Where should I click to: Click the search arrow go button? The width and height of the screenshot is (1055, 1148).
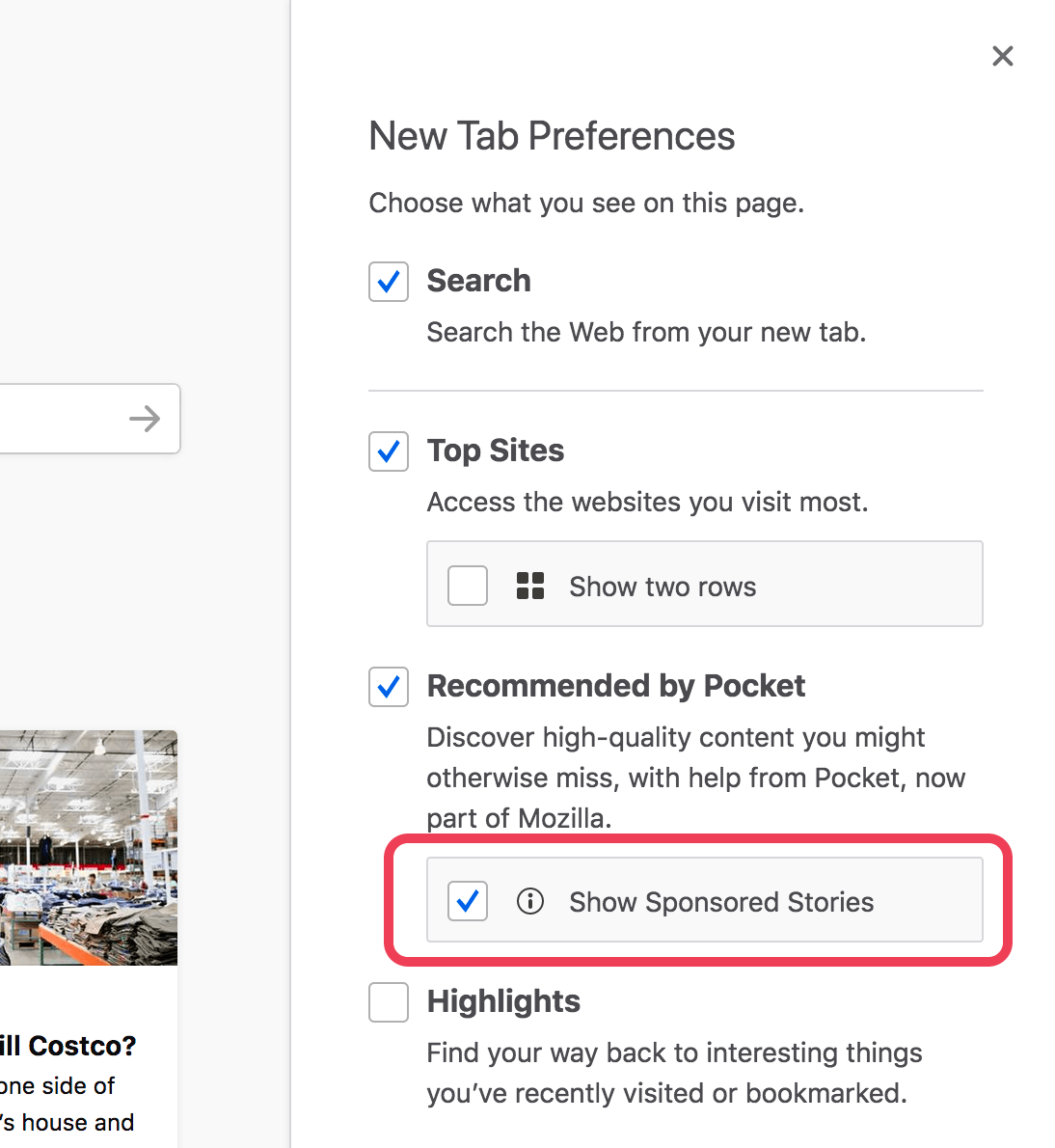click(145, 419)
